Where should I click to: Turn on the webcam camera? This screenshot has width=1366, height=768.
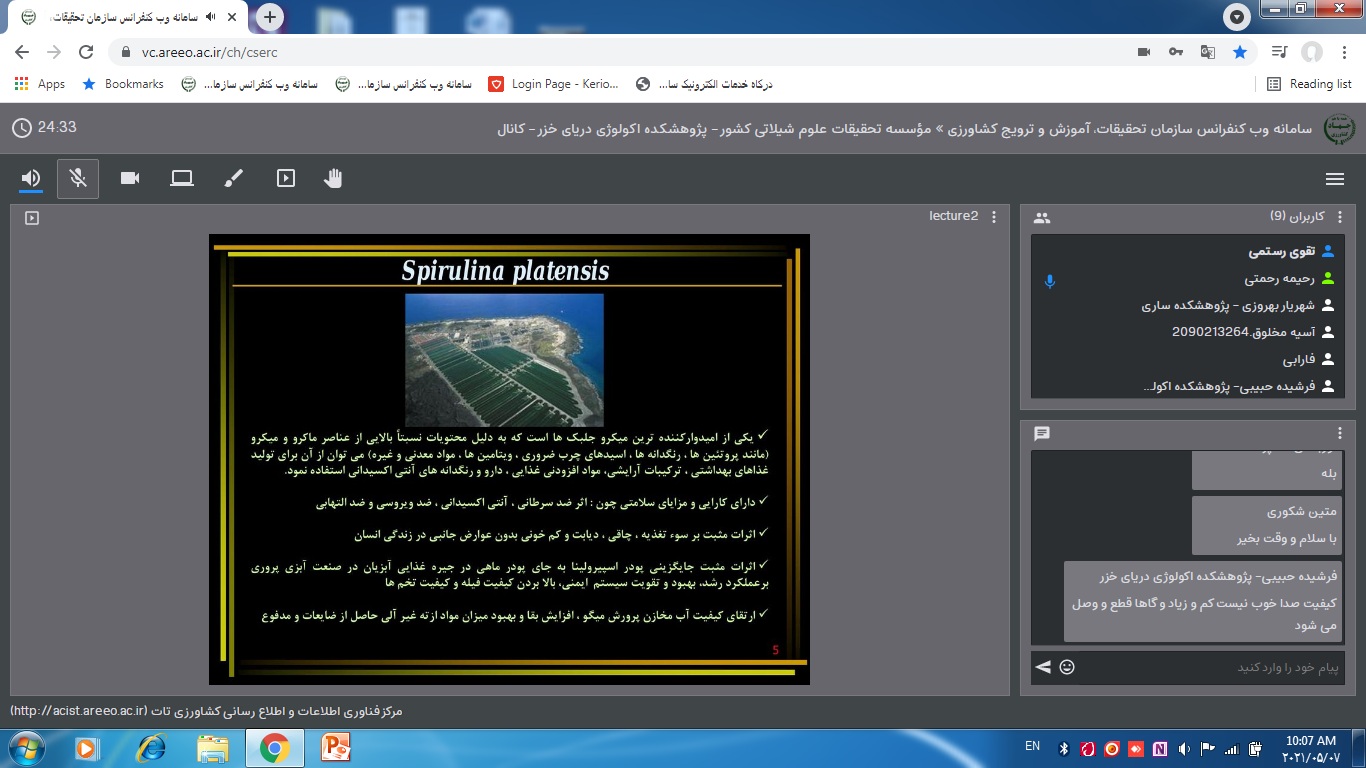130,178
